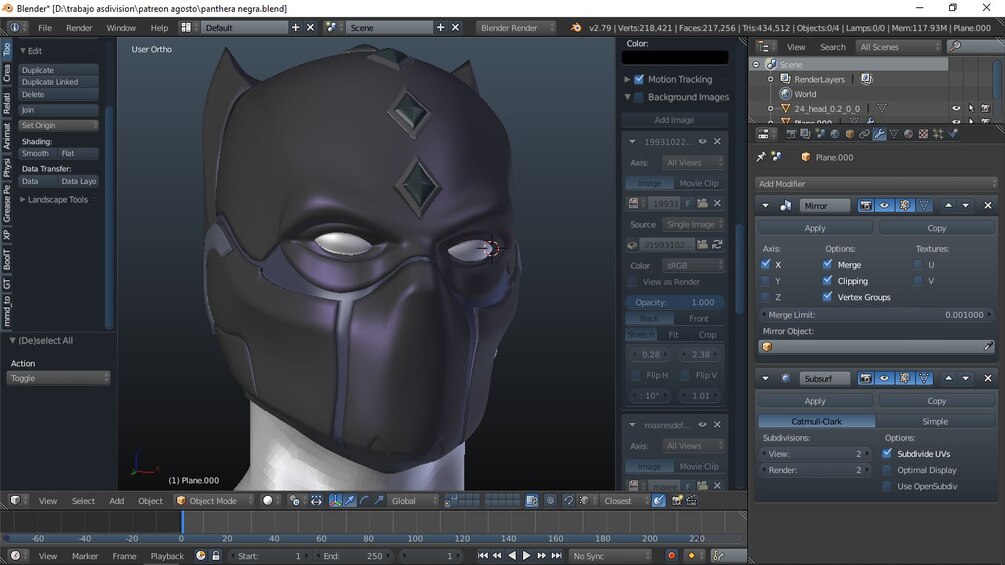Open the Texture properties tab (checker icon)

tap(923, 134)
